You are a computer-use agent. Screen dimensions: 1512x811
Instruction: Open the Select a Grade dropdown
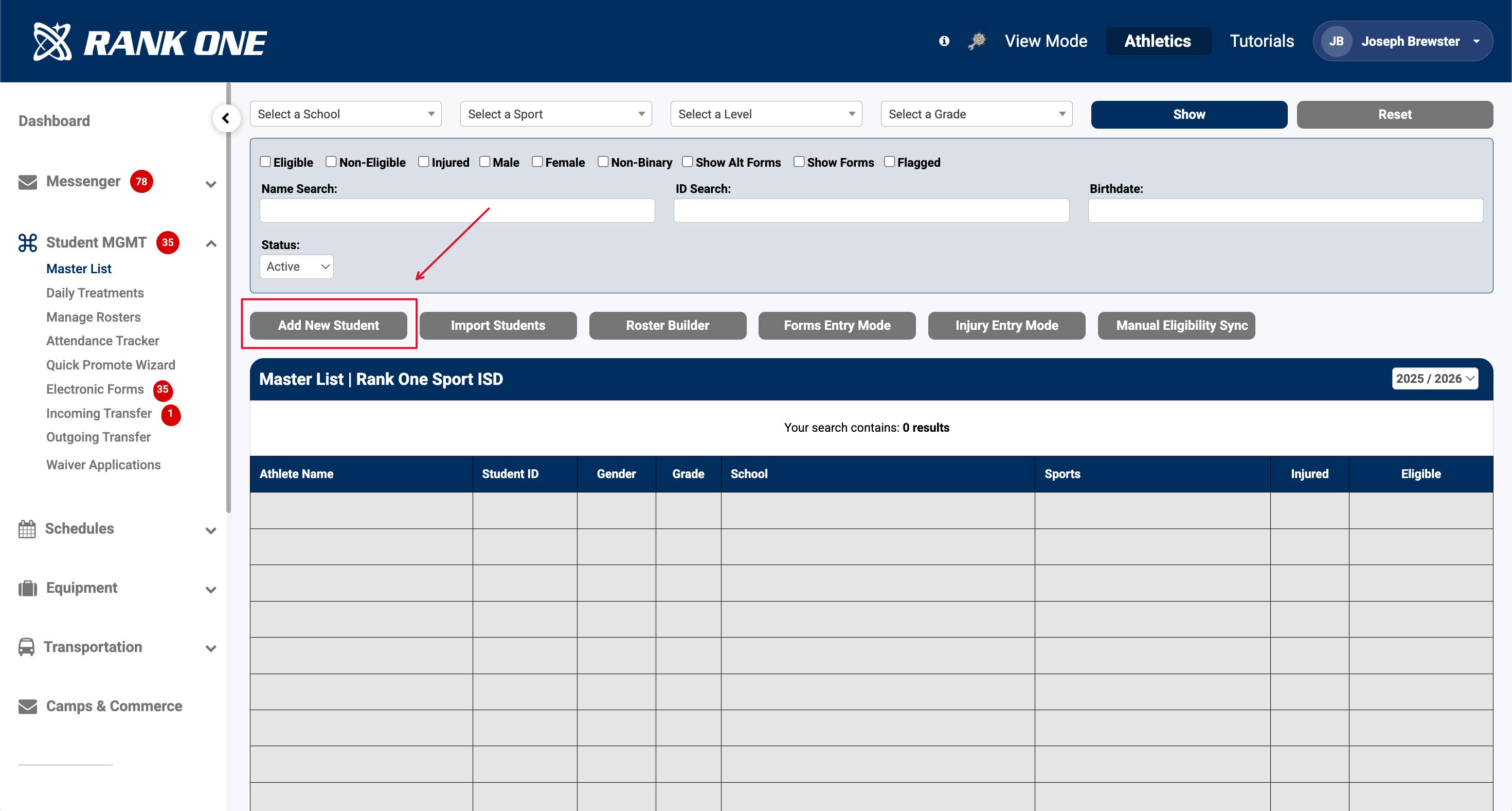coord(976,114)
